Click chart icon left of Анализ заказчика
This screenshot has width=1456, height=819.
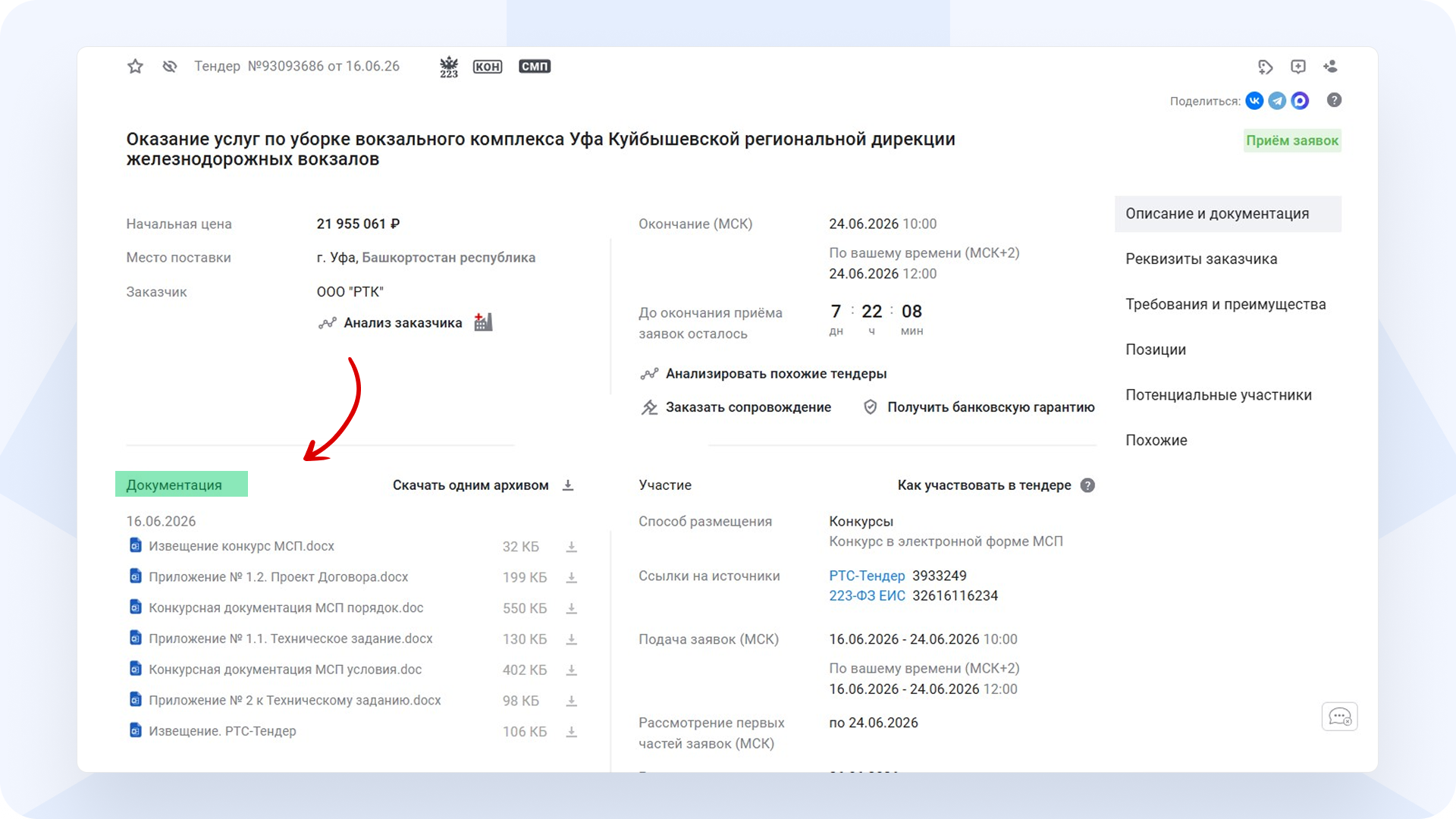coord(327,323)
